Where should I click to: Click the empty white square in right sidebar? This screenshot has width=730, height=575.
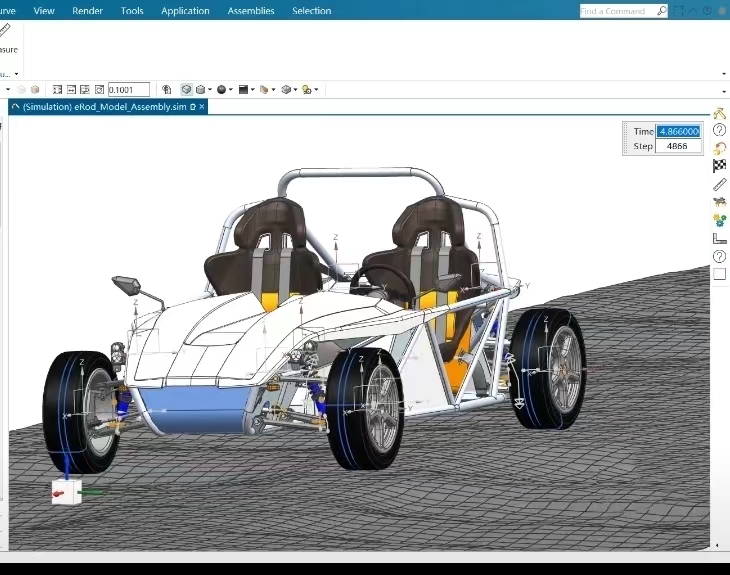point(719,274)
